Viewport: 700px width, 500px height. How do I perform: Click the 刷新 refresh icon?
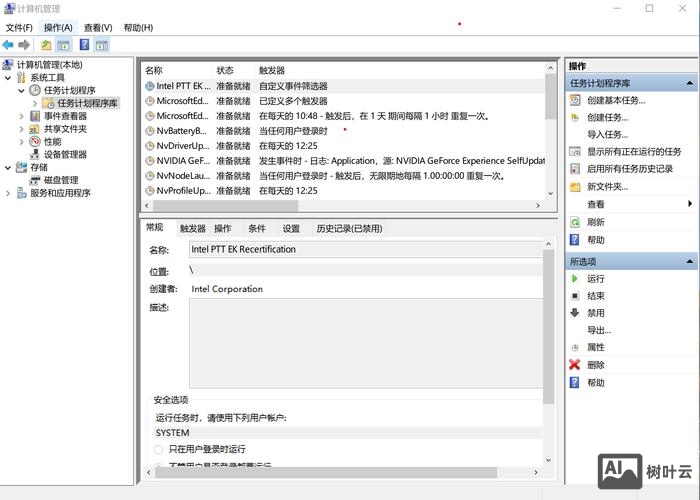tap(575, 222)
